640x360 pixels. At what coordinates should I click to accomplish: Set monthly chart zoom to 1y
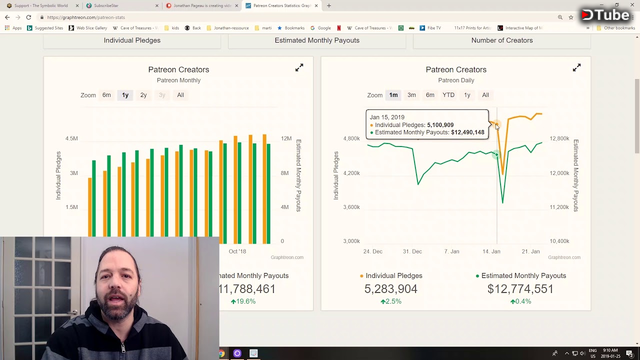tap(125, 95)
